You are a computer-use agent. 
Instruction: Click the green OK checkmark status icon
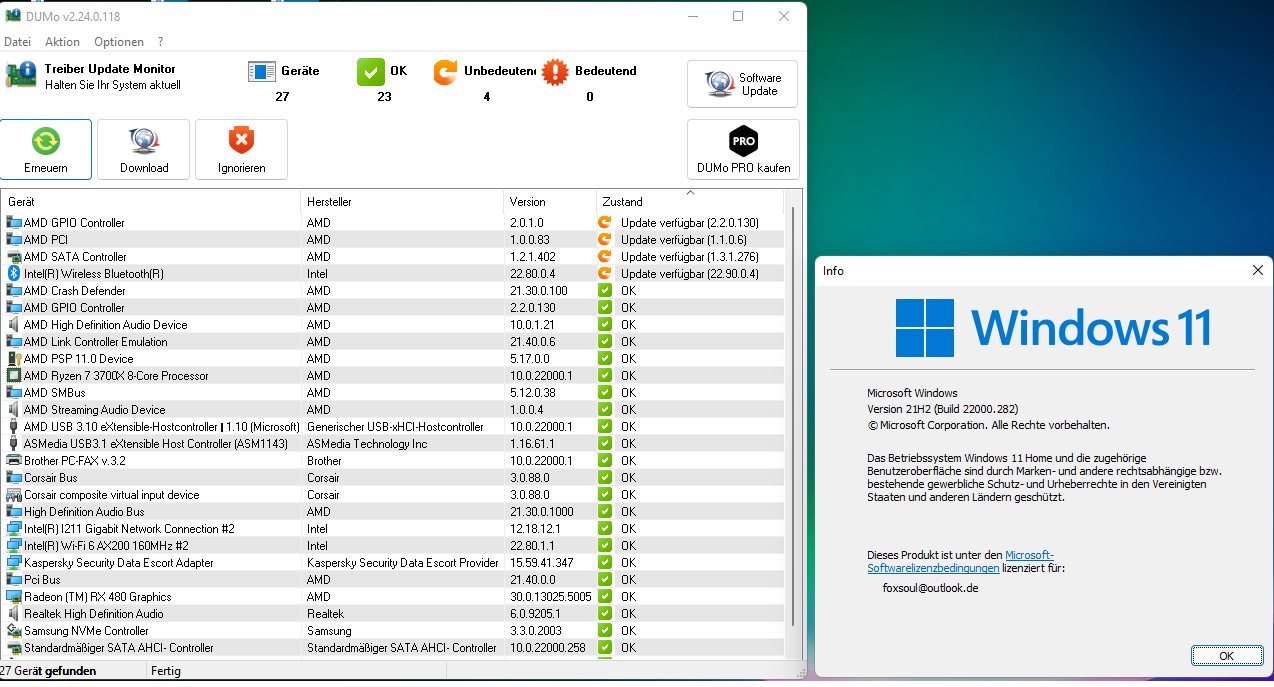(371, 71)
